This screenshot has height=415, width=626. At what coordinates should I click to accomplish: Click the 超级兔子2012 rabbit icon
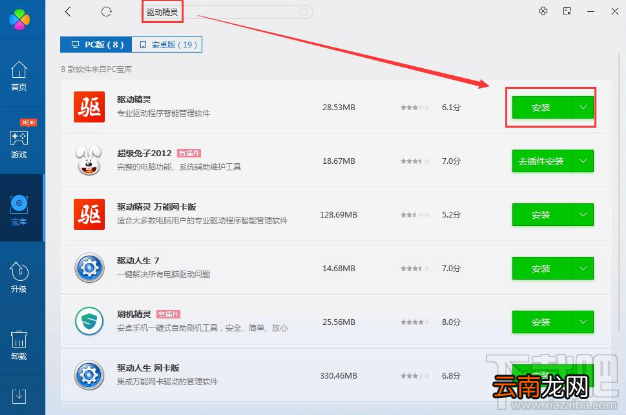(x=89, y=160)
